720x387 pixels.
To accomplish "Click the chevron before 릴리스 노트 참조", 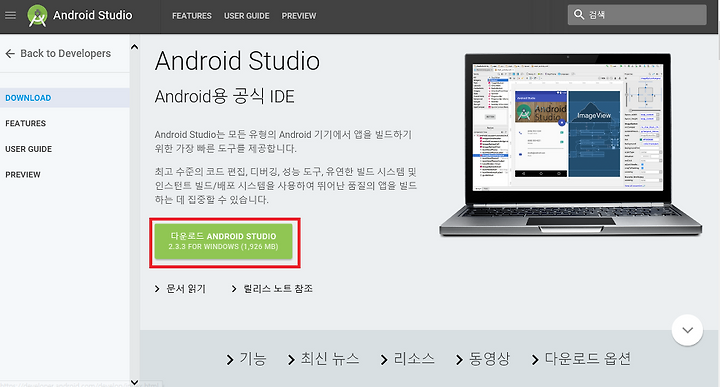I will click(234, 289).
